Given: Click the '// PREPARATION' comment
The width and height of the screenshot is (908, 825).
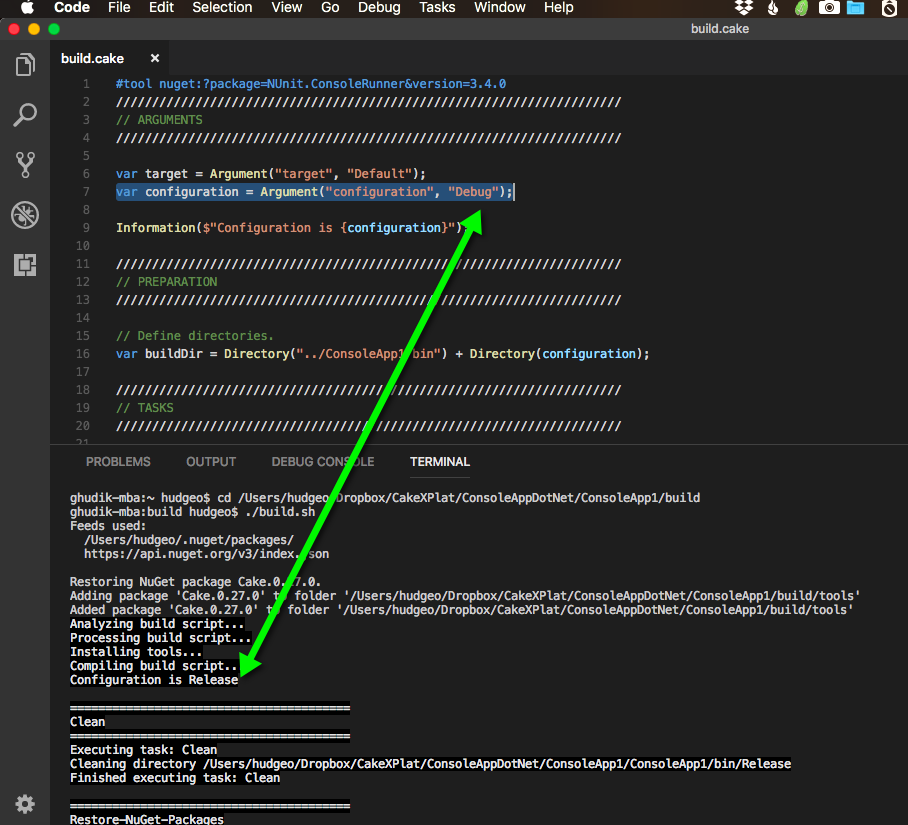Looking at the screenshot, I should pyautogui.click(x=167, y=282).
